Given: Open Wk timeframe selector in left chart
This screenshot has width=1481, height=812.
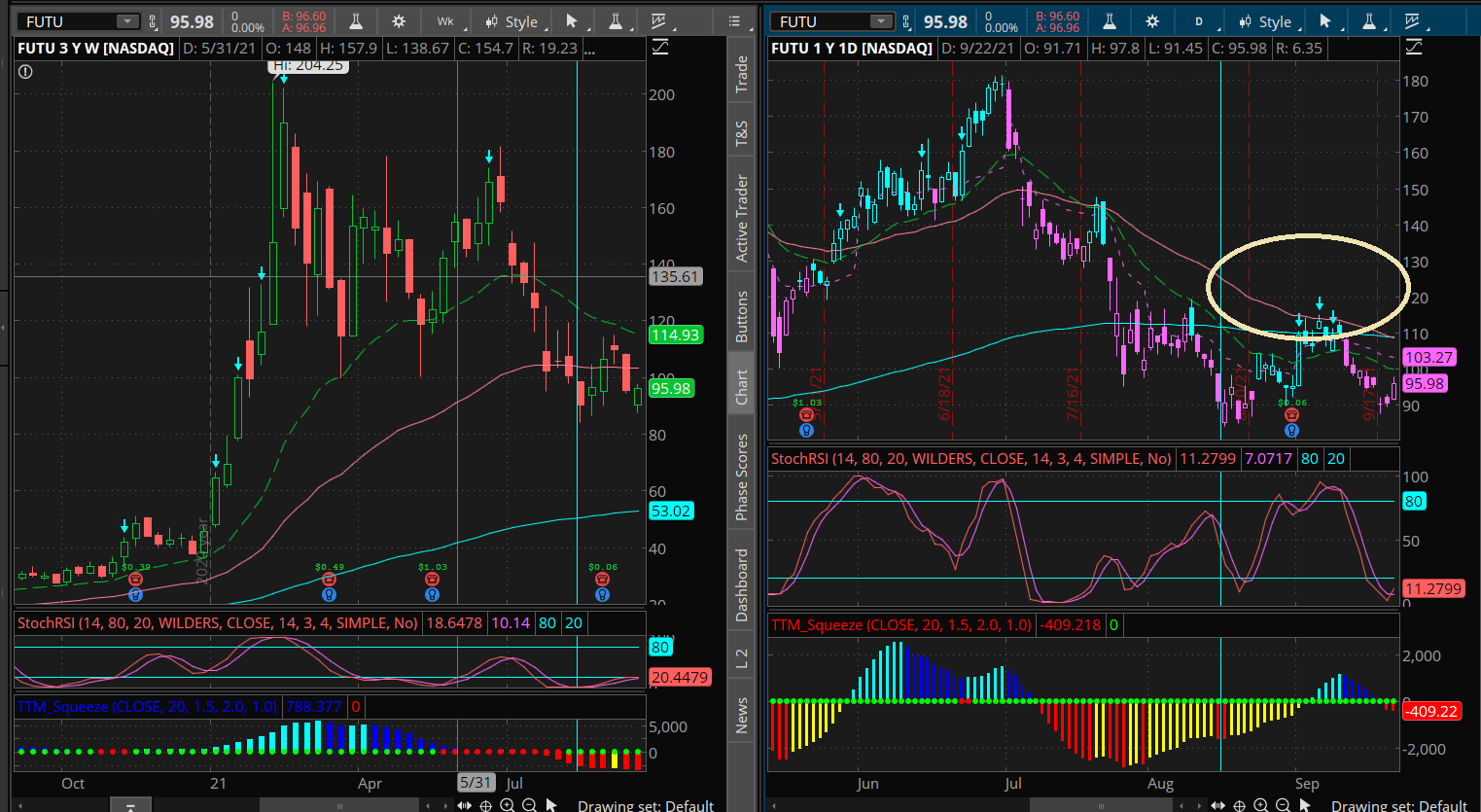Looking at the screenshot, I should (445, 21).
